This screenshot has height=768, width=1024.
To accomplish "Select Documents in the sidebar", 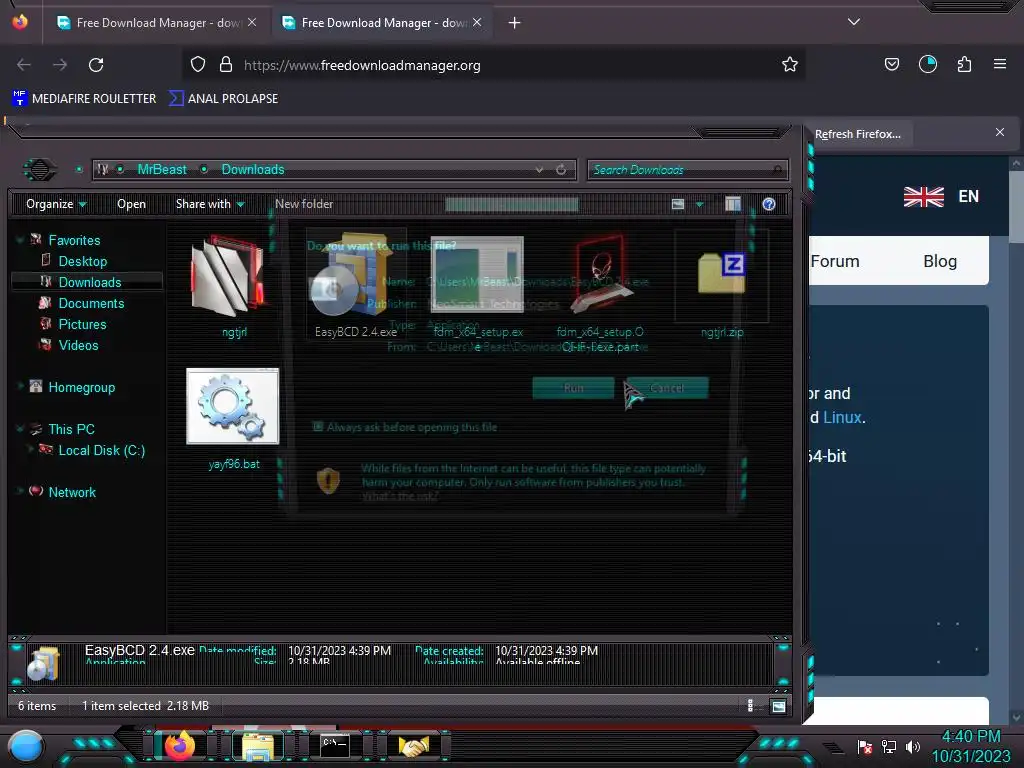I will coord(91,303).
